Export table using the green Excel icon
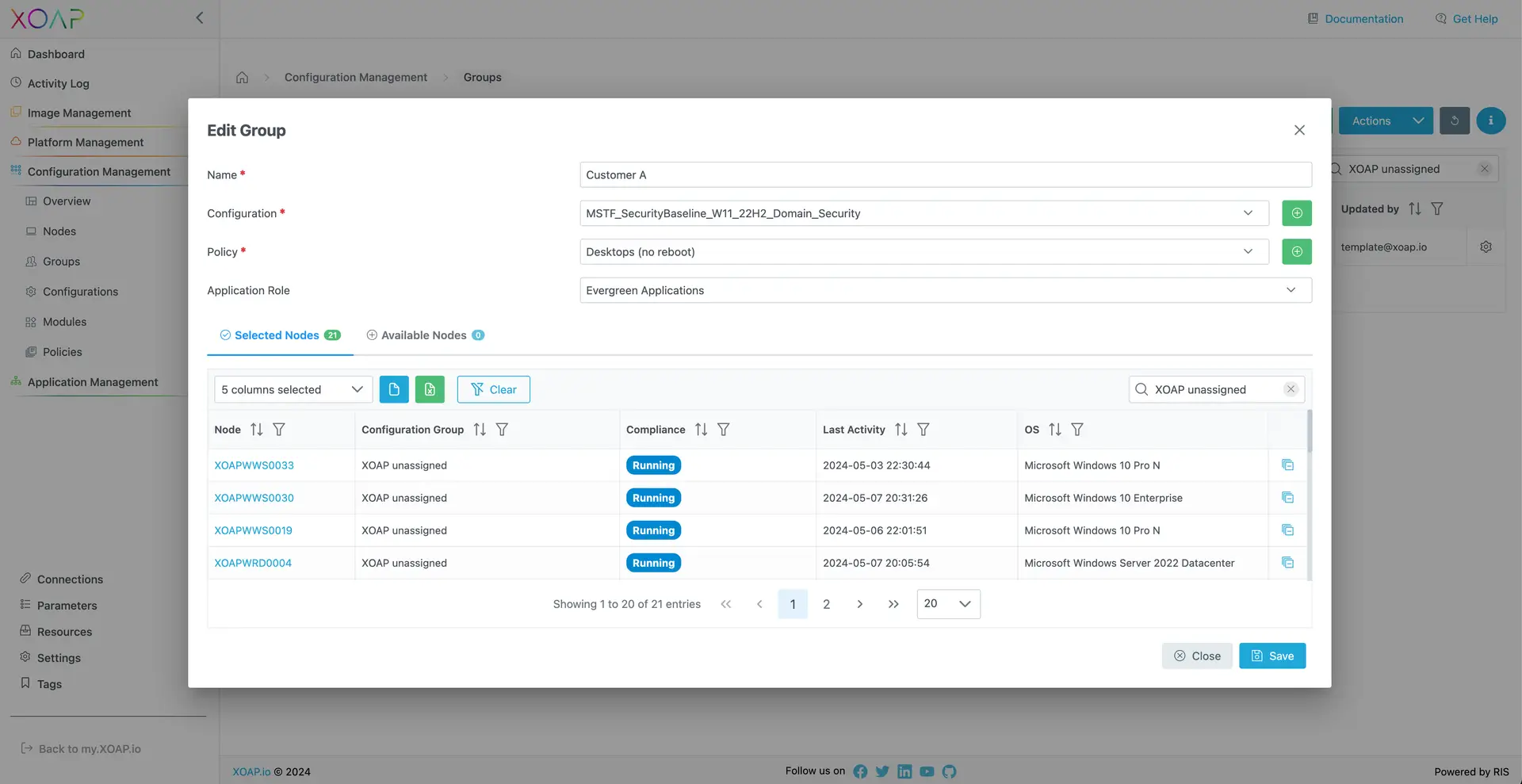Viewport: 1522px width, 784px height. click(430, 389)
